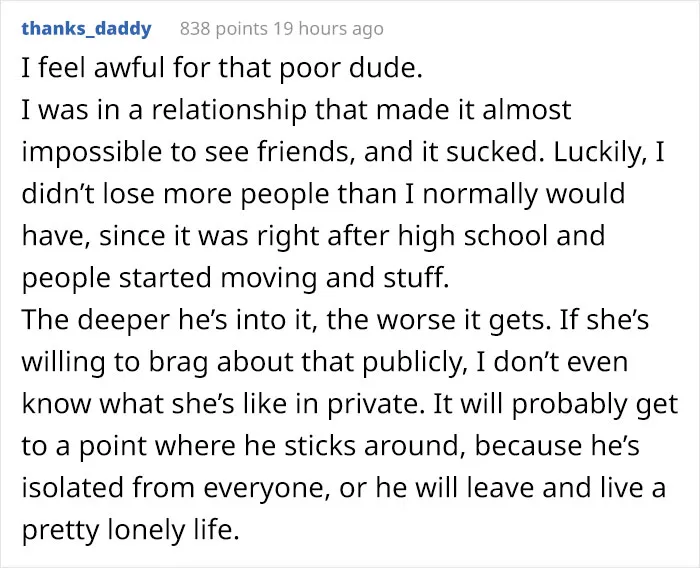The image size is (700, 568).
Task: Click the word 'isolated' in the comment
Action: click(74, 487)
